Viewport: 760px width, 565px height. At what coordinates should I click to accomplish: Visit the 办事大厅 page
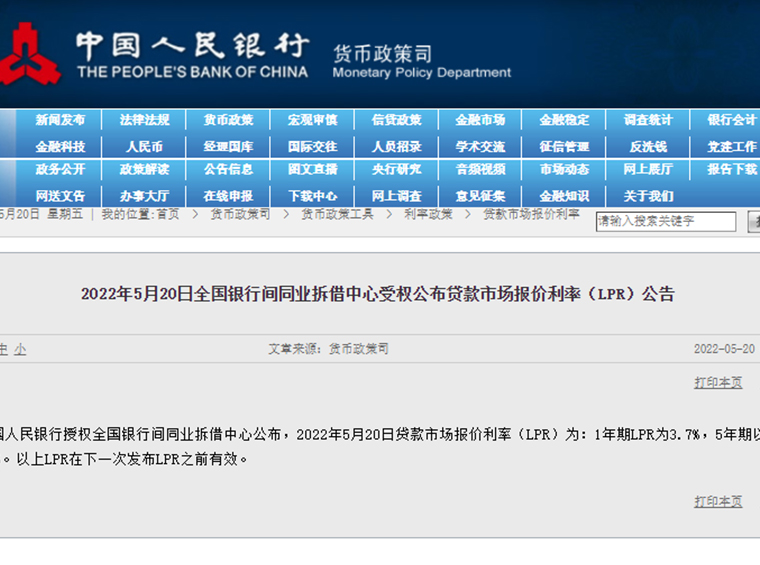[144, 196]
